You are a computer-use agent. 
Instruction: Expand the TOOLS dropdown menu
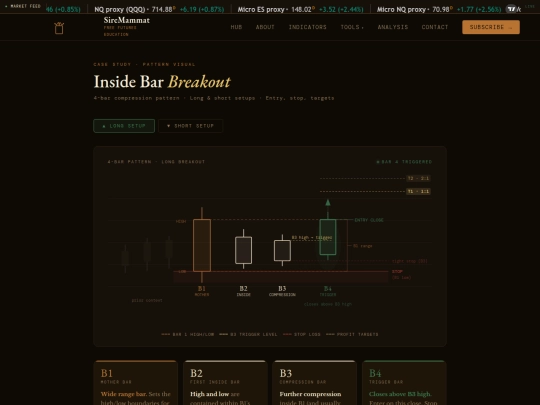point(352,27)
